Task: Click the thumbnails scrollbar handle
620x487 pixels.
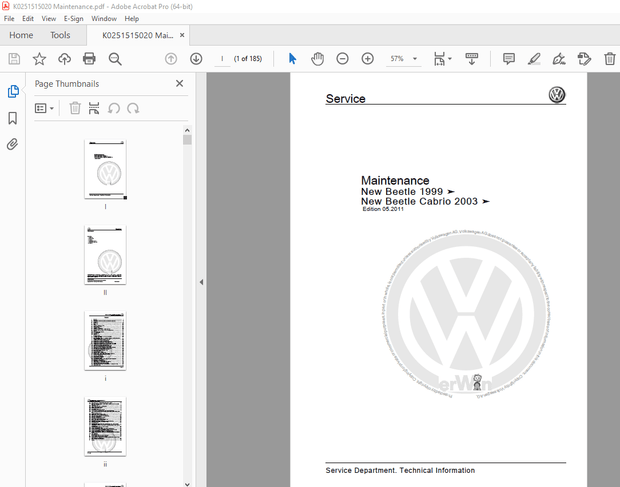Action: pos(187,140)
